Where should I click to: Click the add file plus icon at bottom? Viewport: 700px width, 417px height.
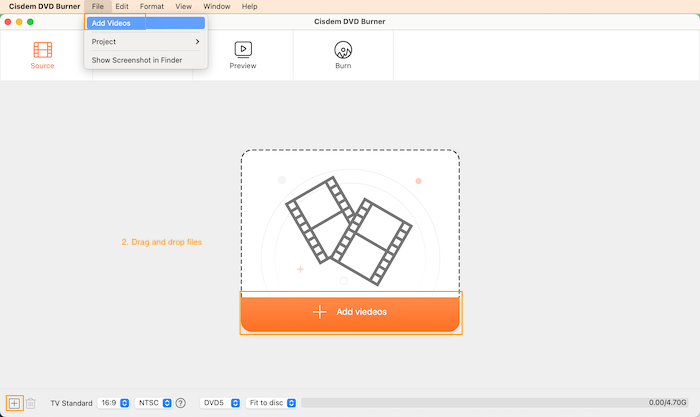[x=14, y=403]
